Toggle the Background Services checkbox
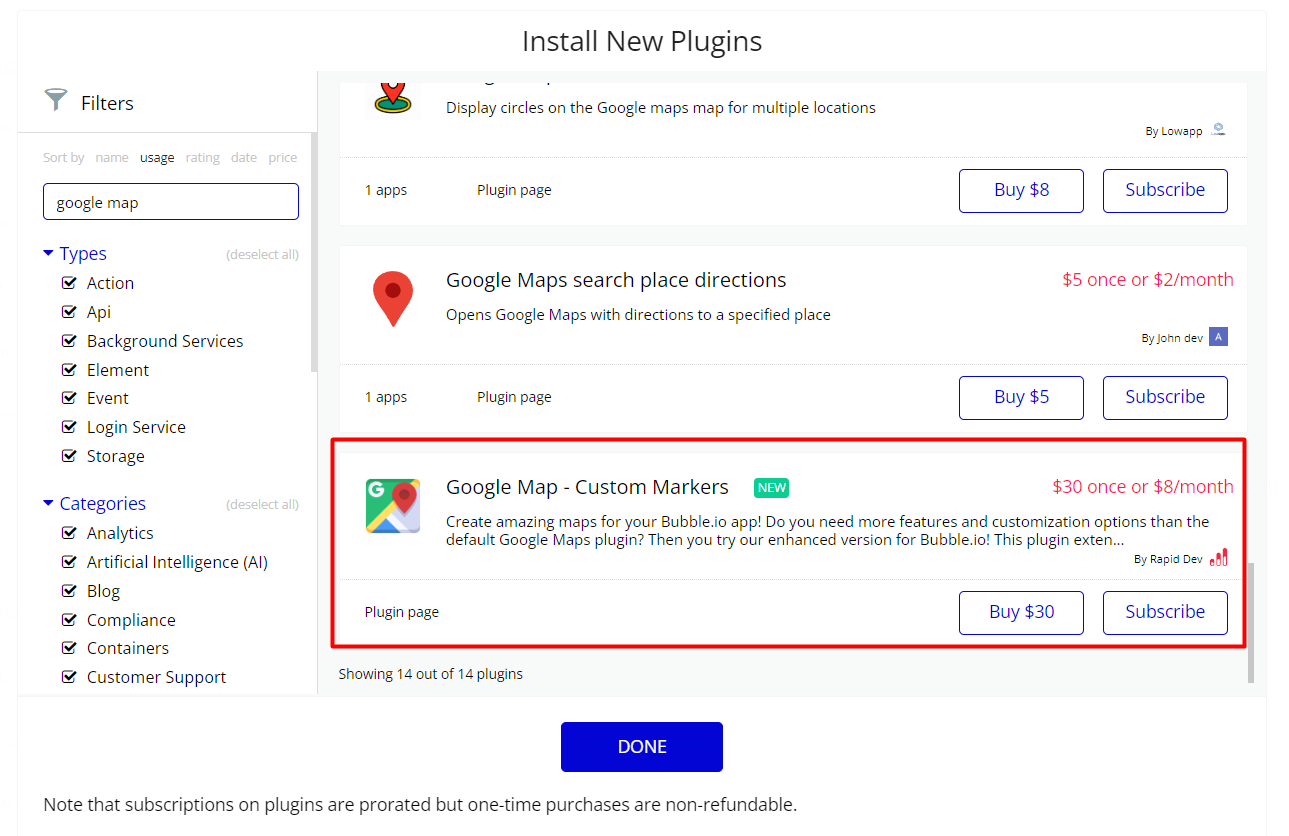This screenshot has height=836, width=1289. [69, 341]
